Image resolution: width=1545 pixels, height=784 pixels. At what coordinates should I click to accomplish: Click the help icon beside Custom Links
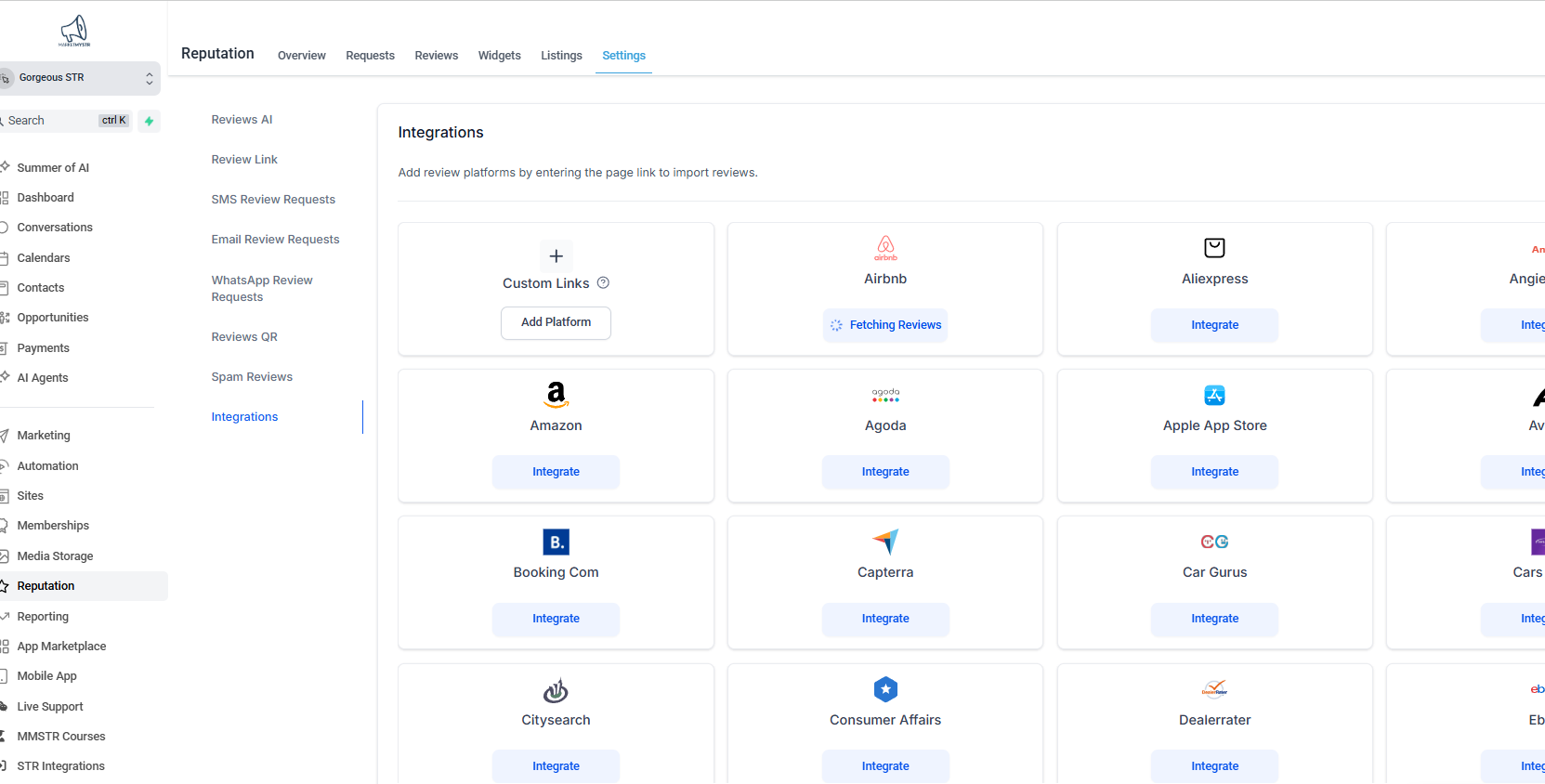(x=603, y=282)
